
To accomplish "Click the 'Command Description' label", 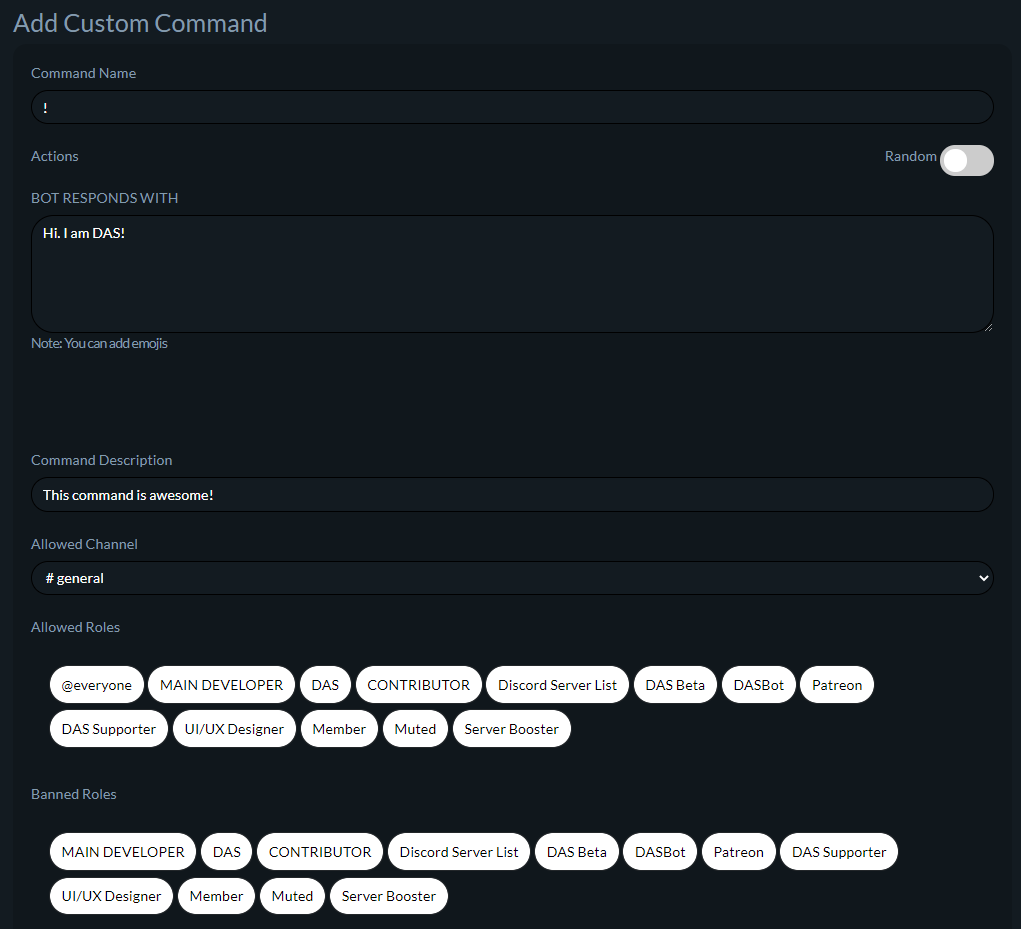I will tap(102, 460).
